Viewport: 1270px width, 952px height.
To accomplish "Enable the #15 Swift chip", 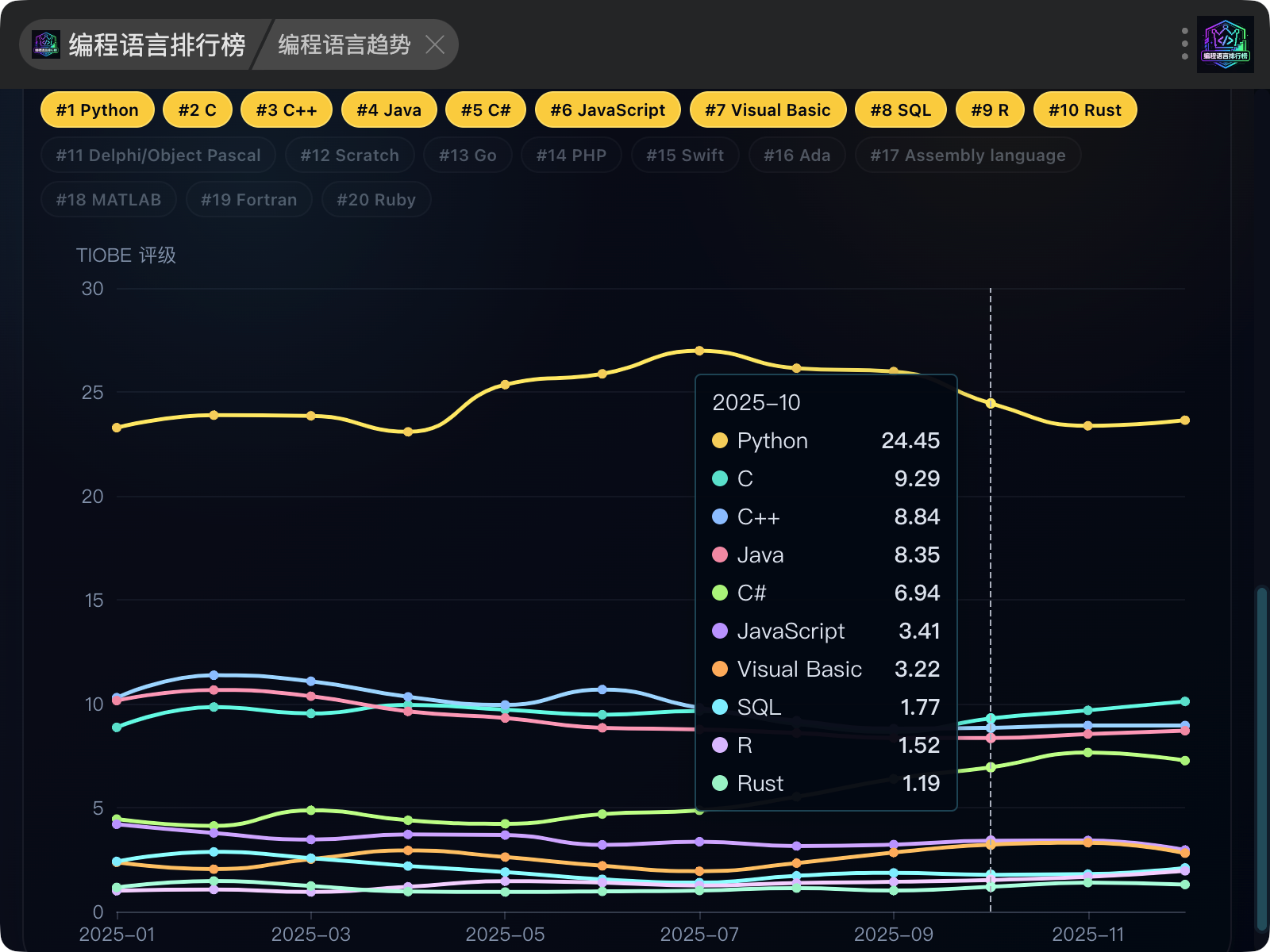I will (x=685, y=155).
